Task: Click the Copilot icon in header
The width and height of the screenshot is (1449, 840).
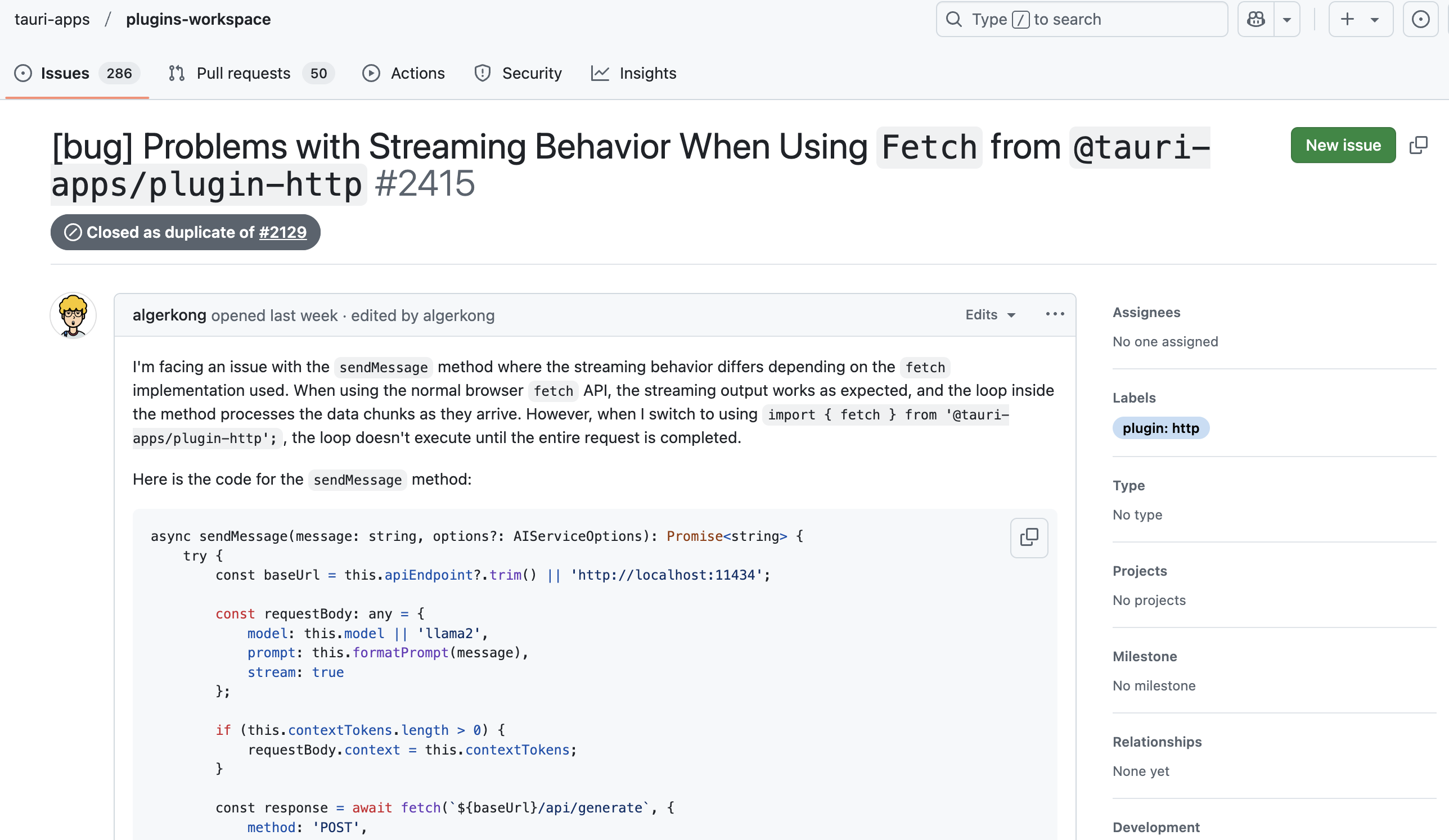Action: (1255, 19)
